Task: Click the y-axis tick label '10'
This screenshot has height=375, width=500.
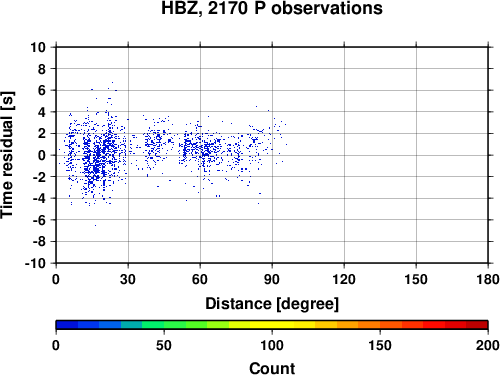Action: (38, 47)
